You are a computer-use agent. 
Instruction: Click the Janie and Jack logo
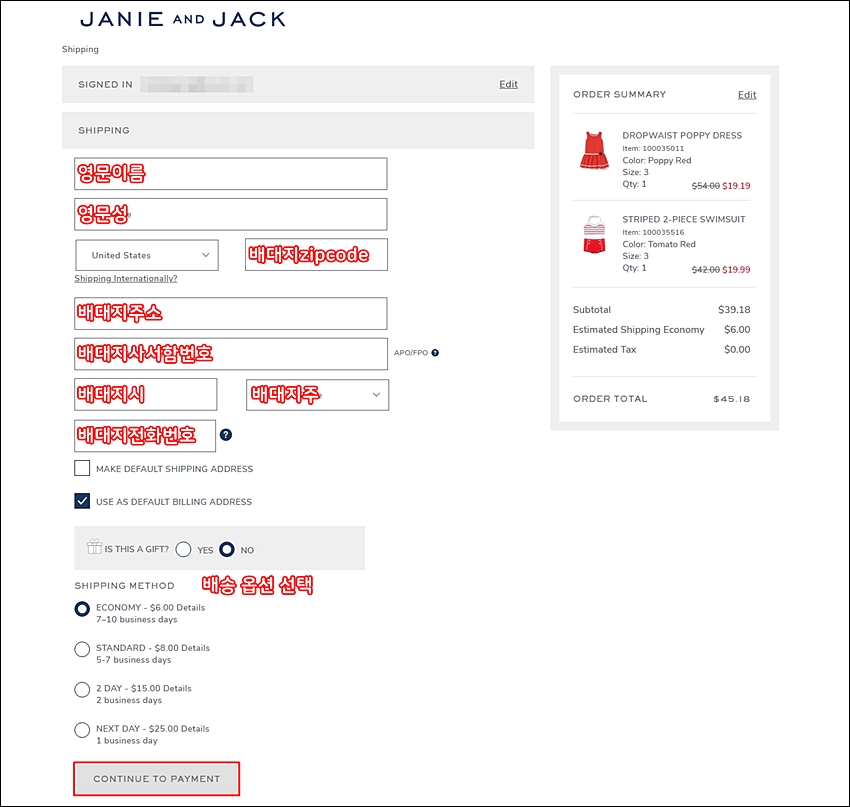183,20
